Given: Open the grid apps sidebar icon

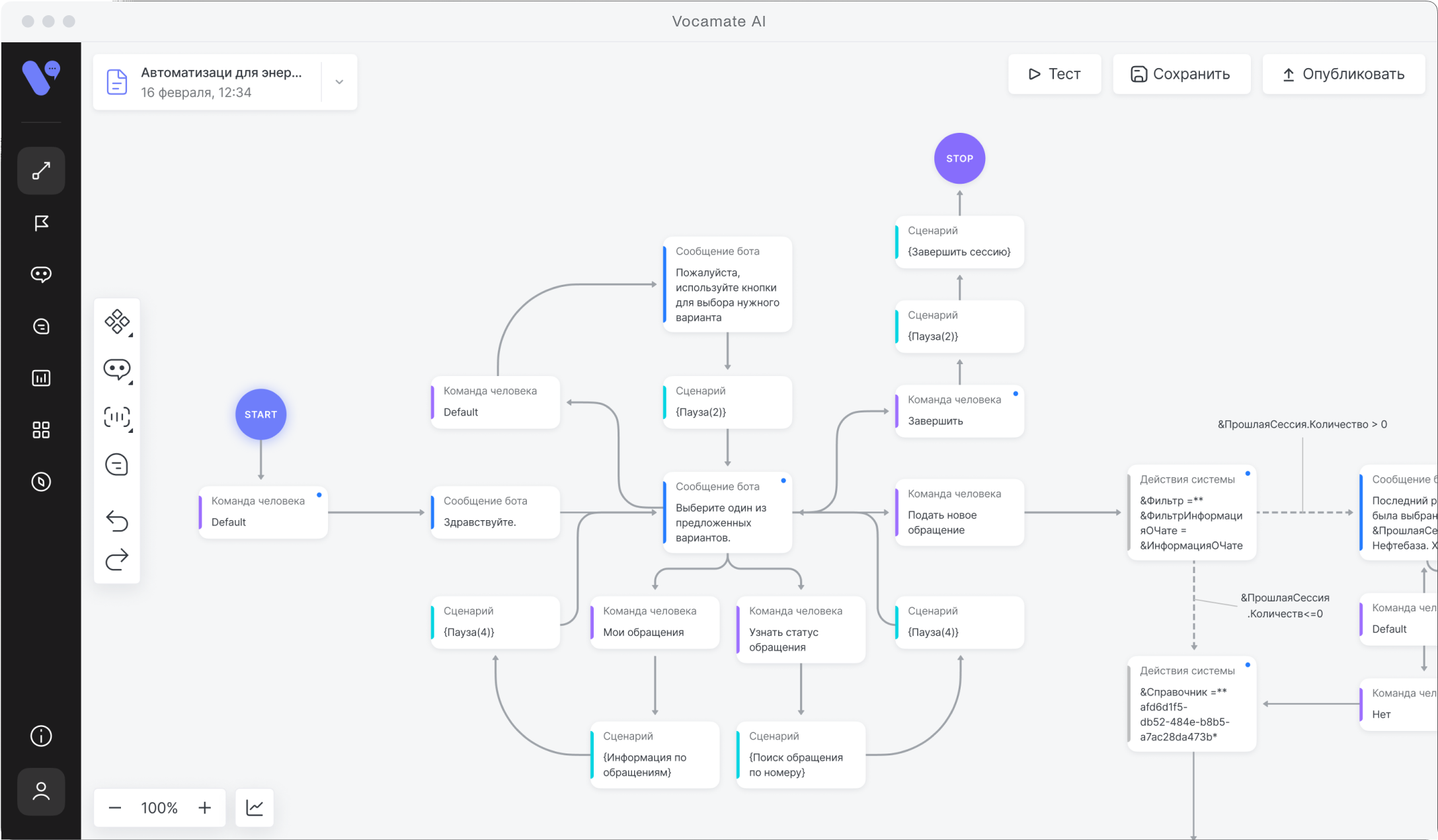Looking at the screenshot, I should point(41,430).
